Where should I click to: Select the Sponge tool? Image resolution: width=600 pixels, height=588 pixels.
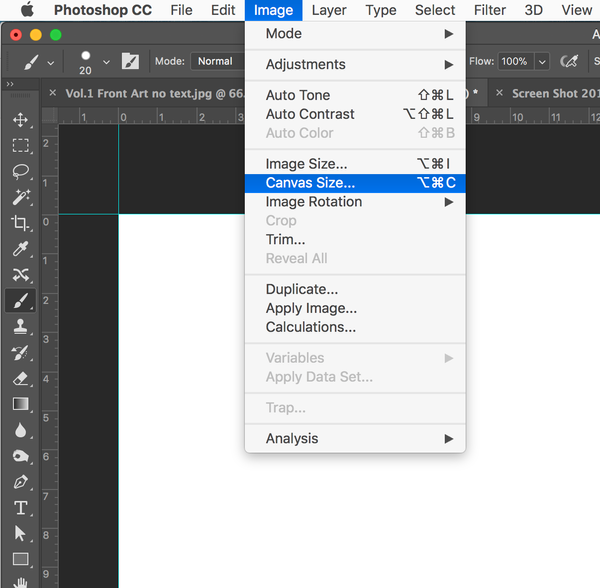[20, 456]
